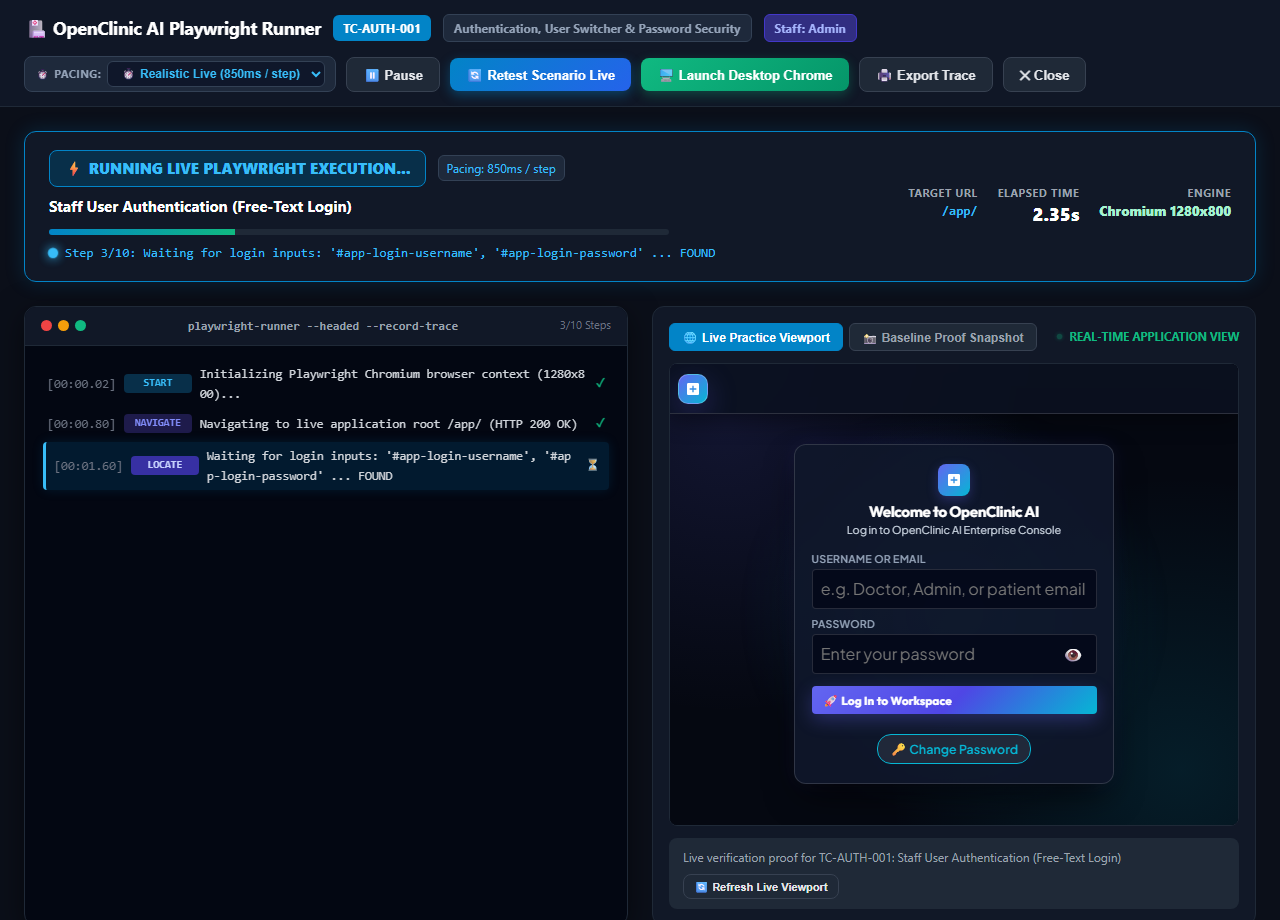The width and height of the screenshot is (1280, 920).
Task: Switch to the Baseline Proof Snapshot tab
Action: pos(943,337)
